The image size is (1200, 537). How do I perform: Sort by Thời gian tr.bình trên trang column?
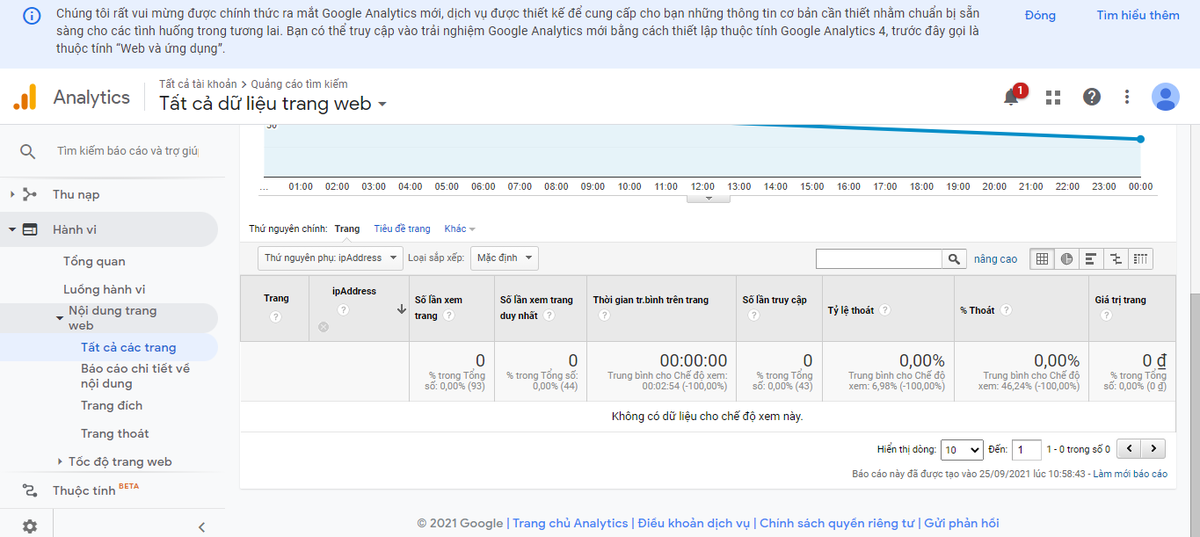tap(650, 300)
